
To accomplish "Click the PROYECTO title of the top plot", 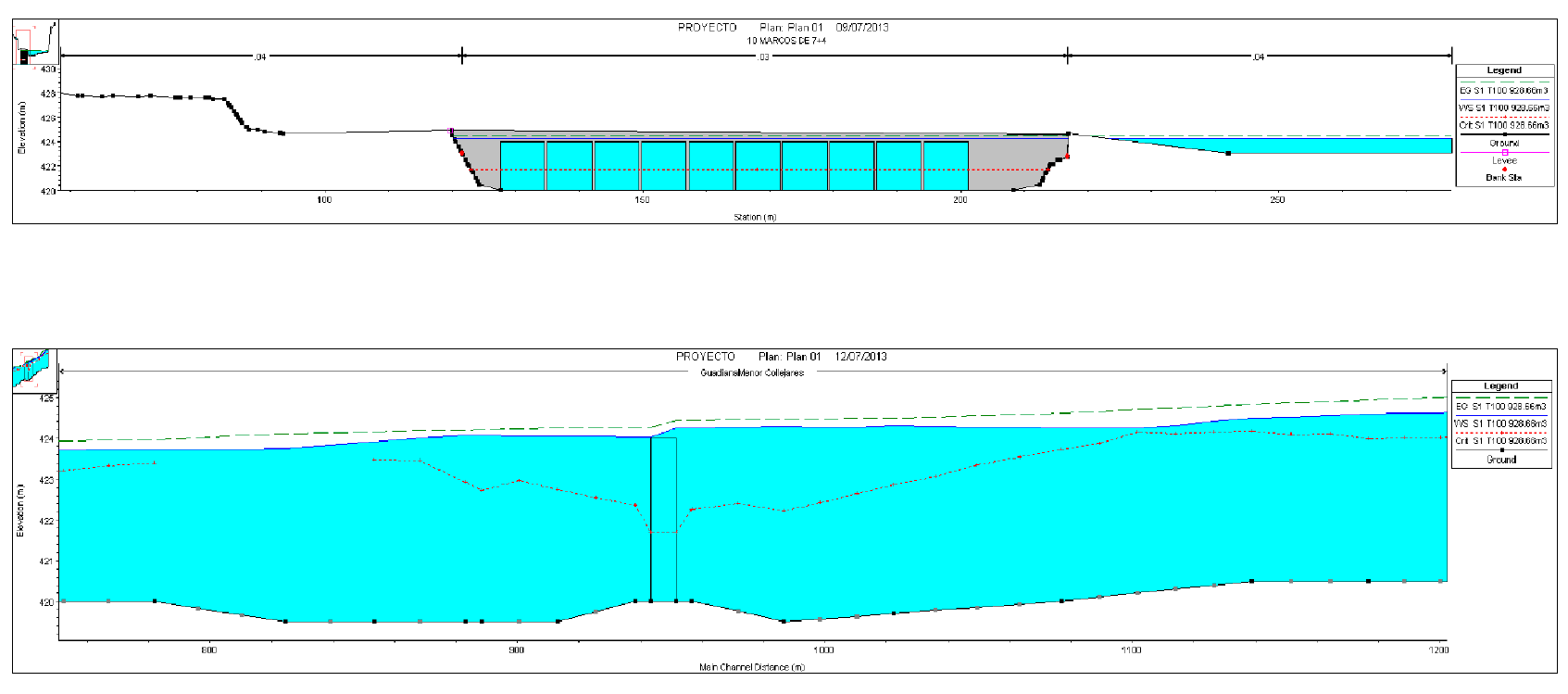I will pyautogui.click(x=707, y=28).
